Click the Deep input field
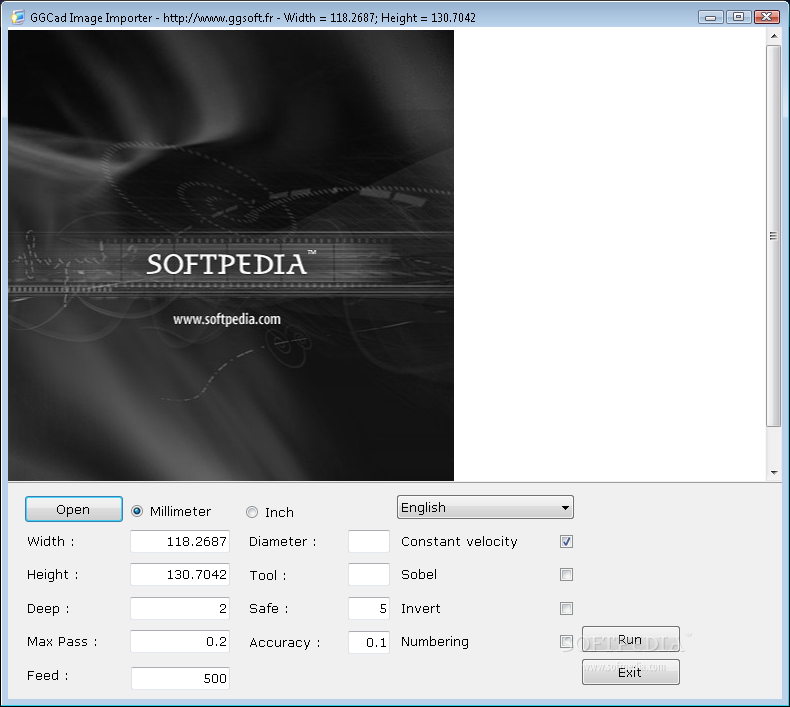 (x=180, y=608)
